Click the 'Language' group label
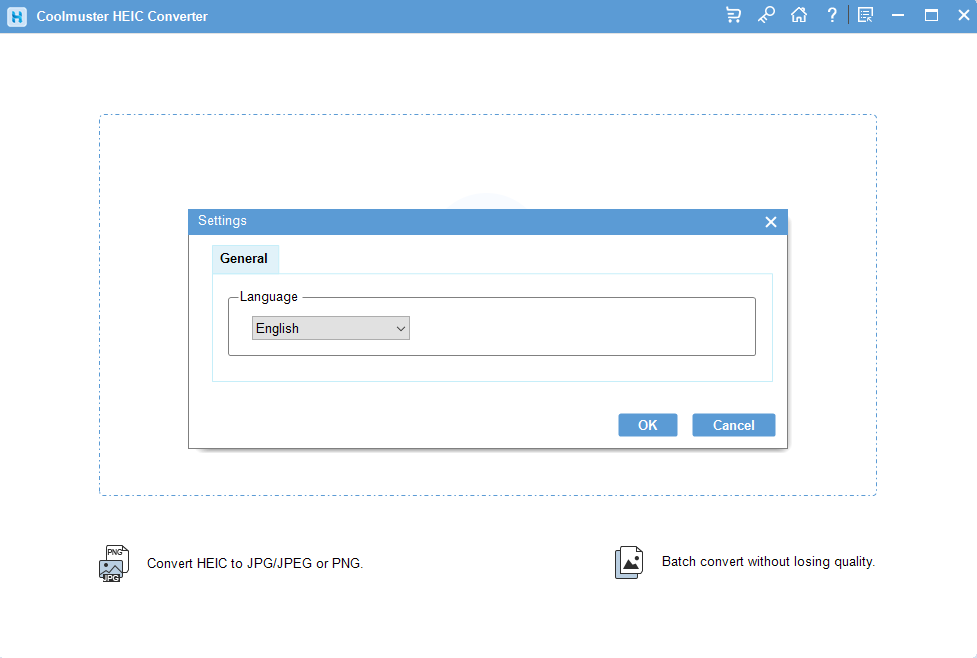The width and height of the screenshot is (977, 658). (x=269, y=297)
